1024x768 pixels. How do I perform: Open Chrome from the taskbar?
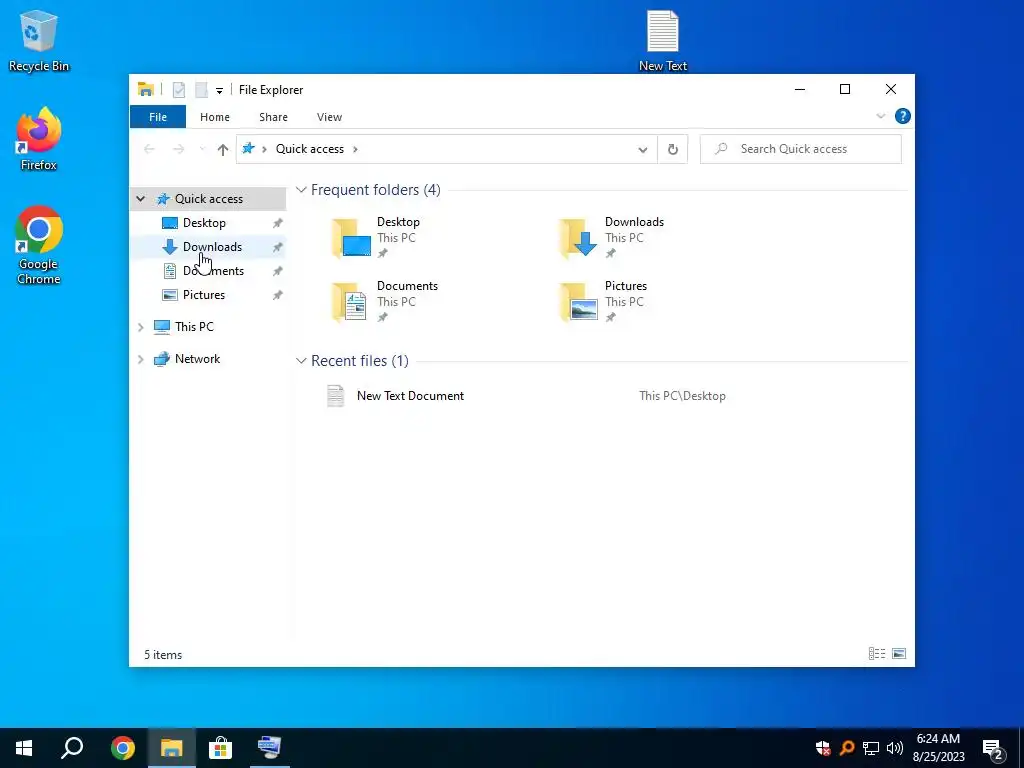tap(122, 748)
